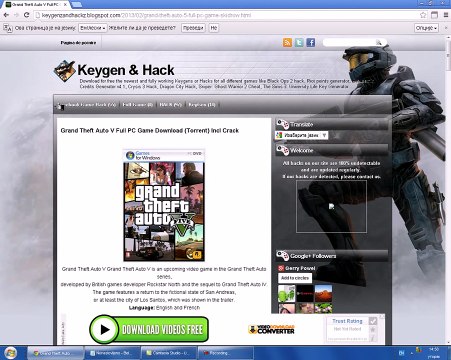Reload the page with the refresh icon
Screen dimensions: 451x360
tap(27, 15)
